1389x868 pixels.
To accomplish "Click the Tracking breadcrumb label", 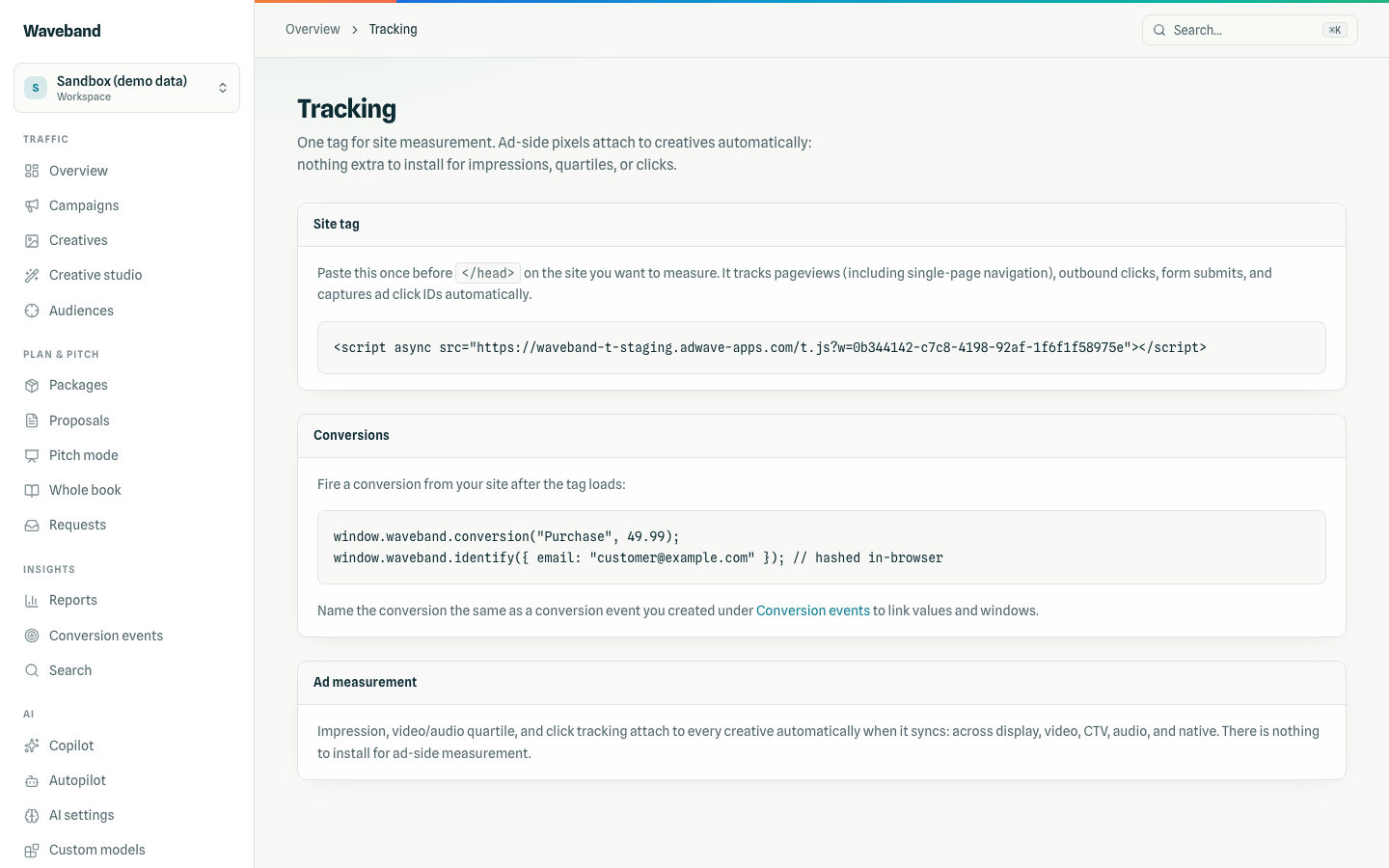I will 393,29.
